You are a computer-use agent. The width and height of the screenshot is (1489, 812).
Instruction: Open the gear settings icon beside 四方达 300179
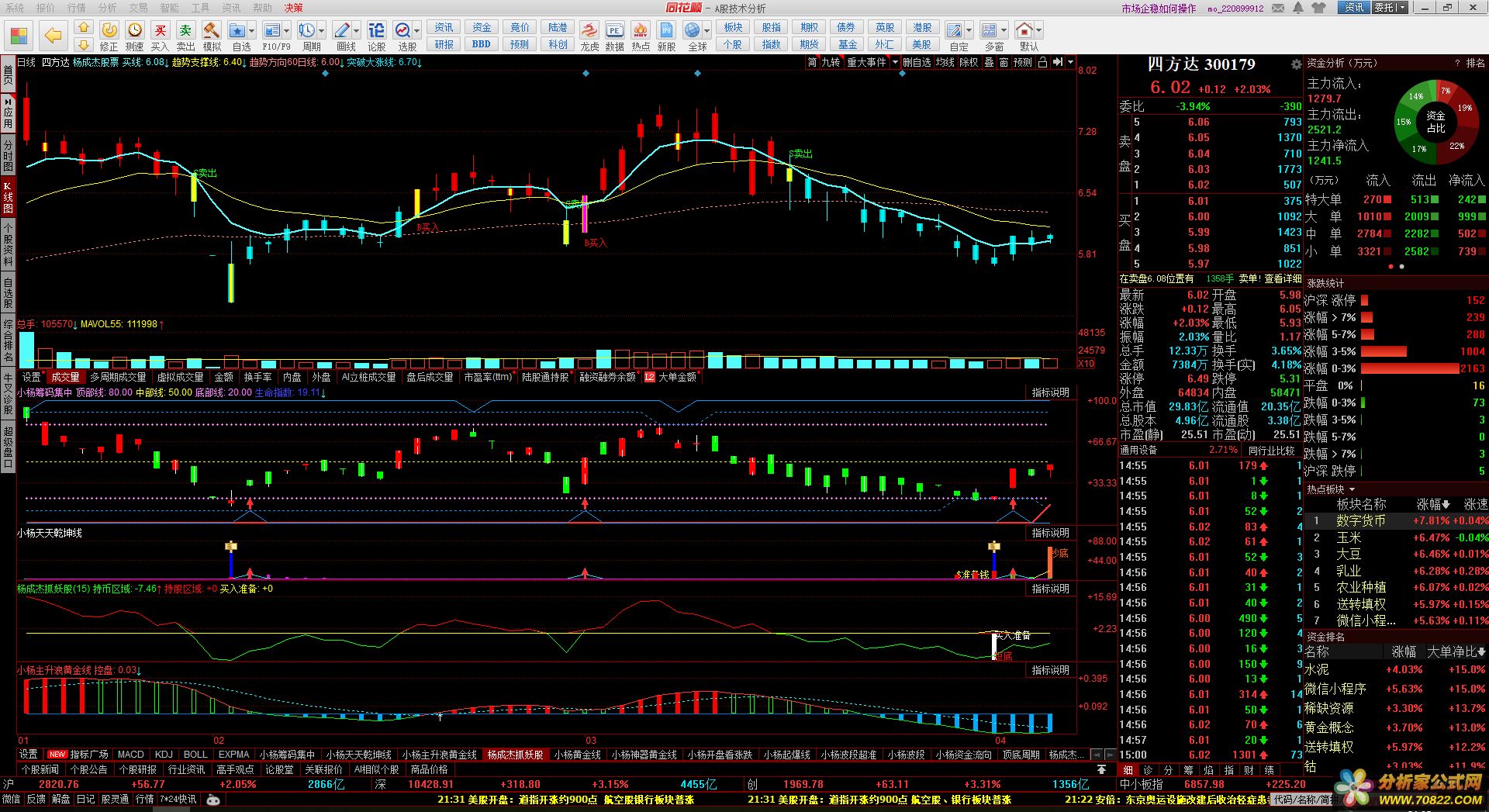point(1296,64)
